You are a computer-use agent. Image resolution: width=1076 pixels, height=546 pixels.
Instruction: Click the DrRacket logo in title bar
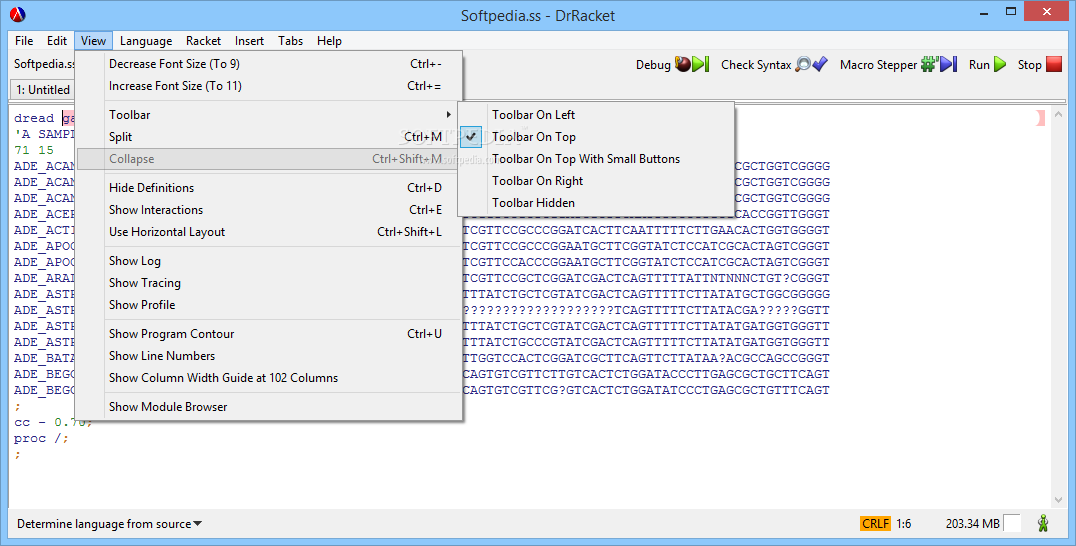pos(18,14)
